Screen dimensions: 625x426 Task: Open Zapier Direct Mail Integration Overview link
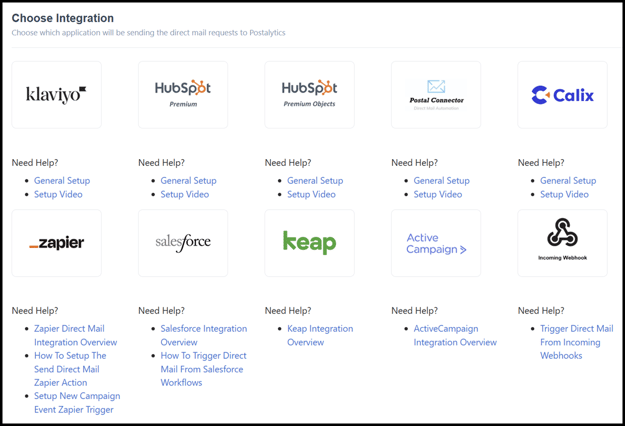(75, 335)
